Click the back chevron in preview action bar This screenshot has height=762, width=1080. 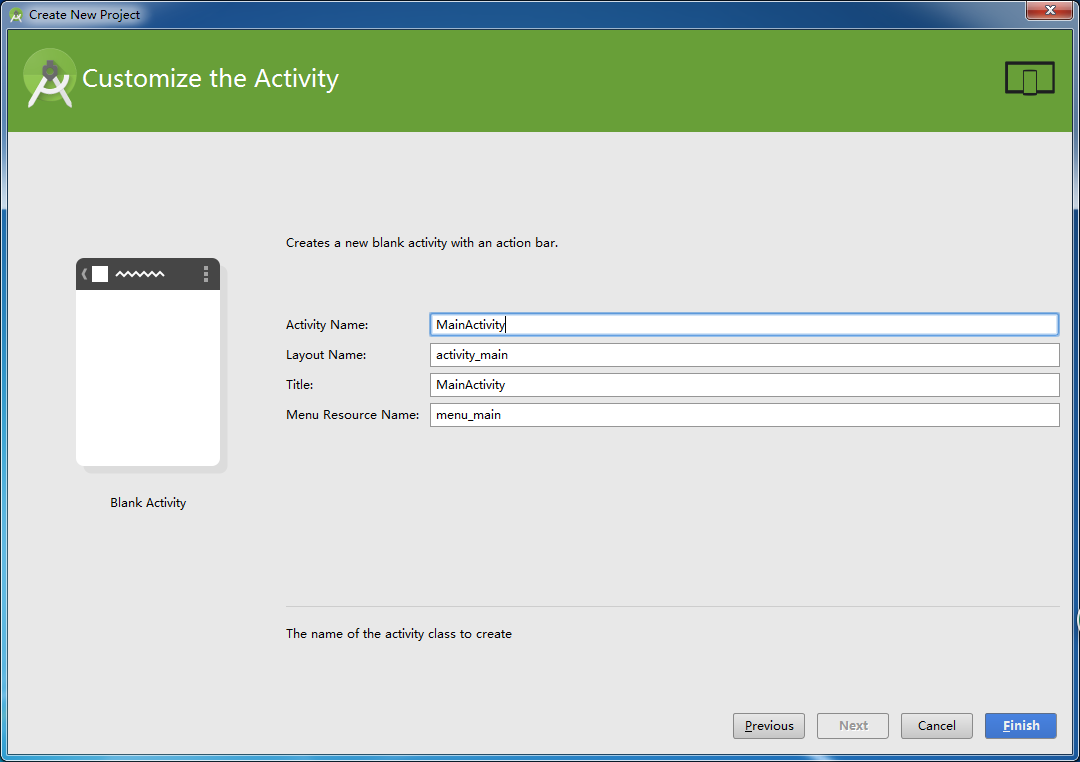coord(84,274)
